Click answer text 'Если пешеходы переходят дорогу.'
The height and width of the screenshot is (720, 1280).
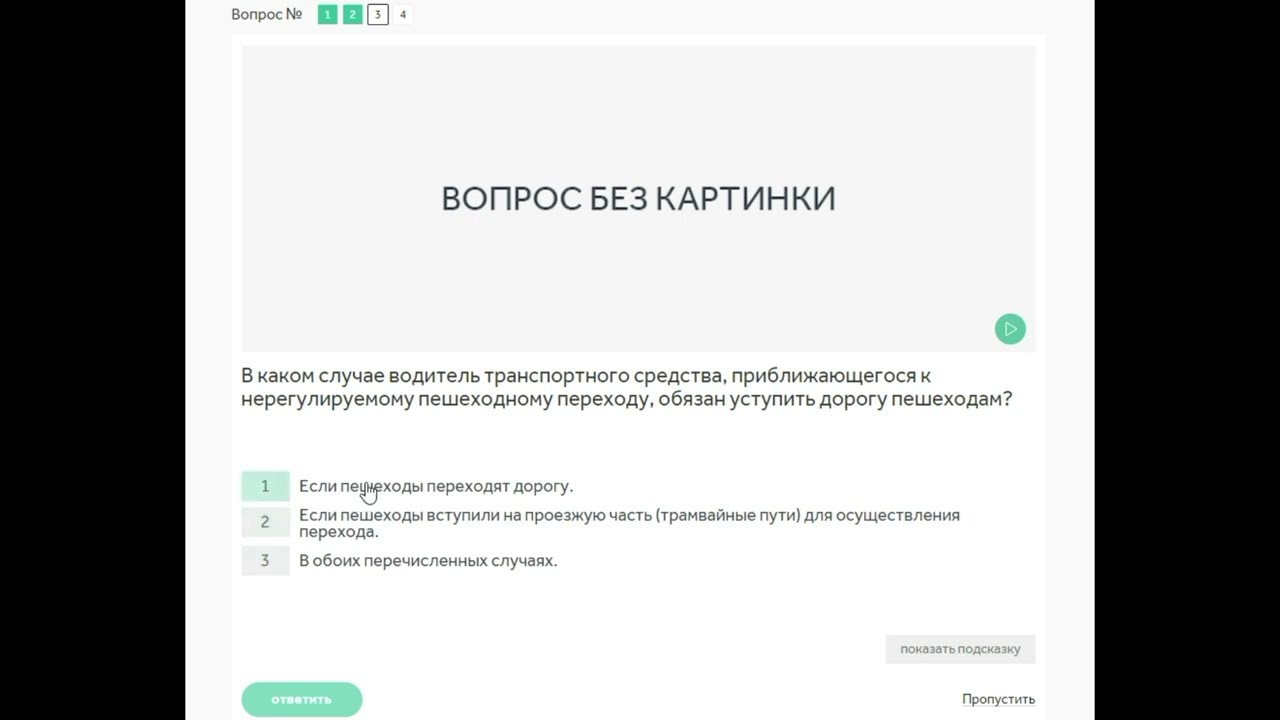436,486
